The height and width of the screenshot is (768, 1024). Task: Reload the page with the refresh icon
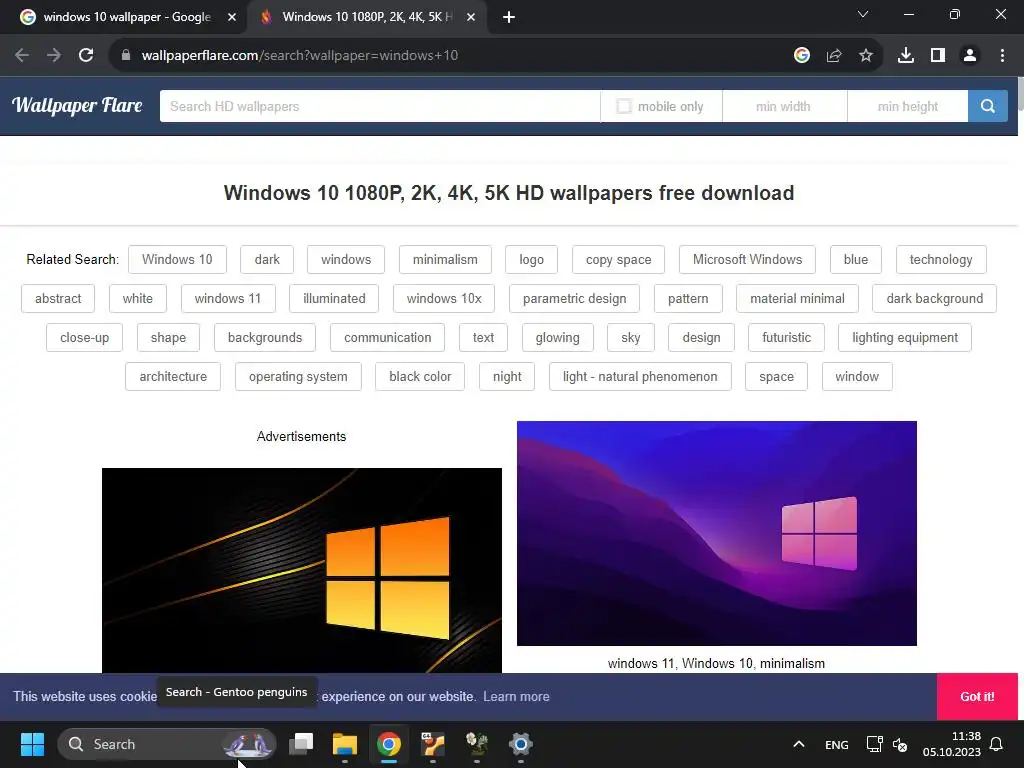click(86, 56)
